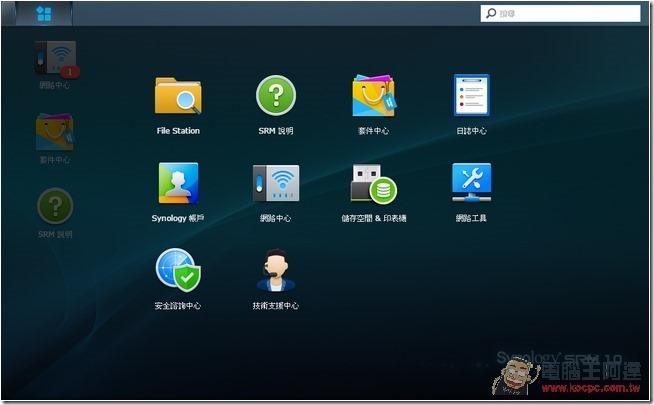654x405 pixels.
Task: Click the magnifier icon in search box
Action: pyautogui.click(x=491, y=13)
